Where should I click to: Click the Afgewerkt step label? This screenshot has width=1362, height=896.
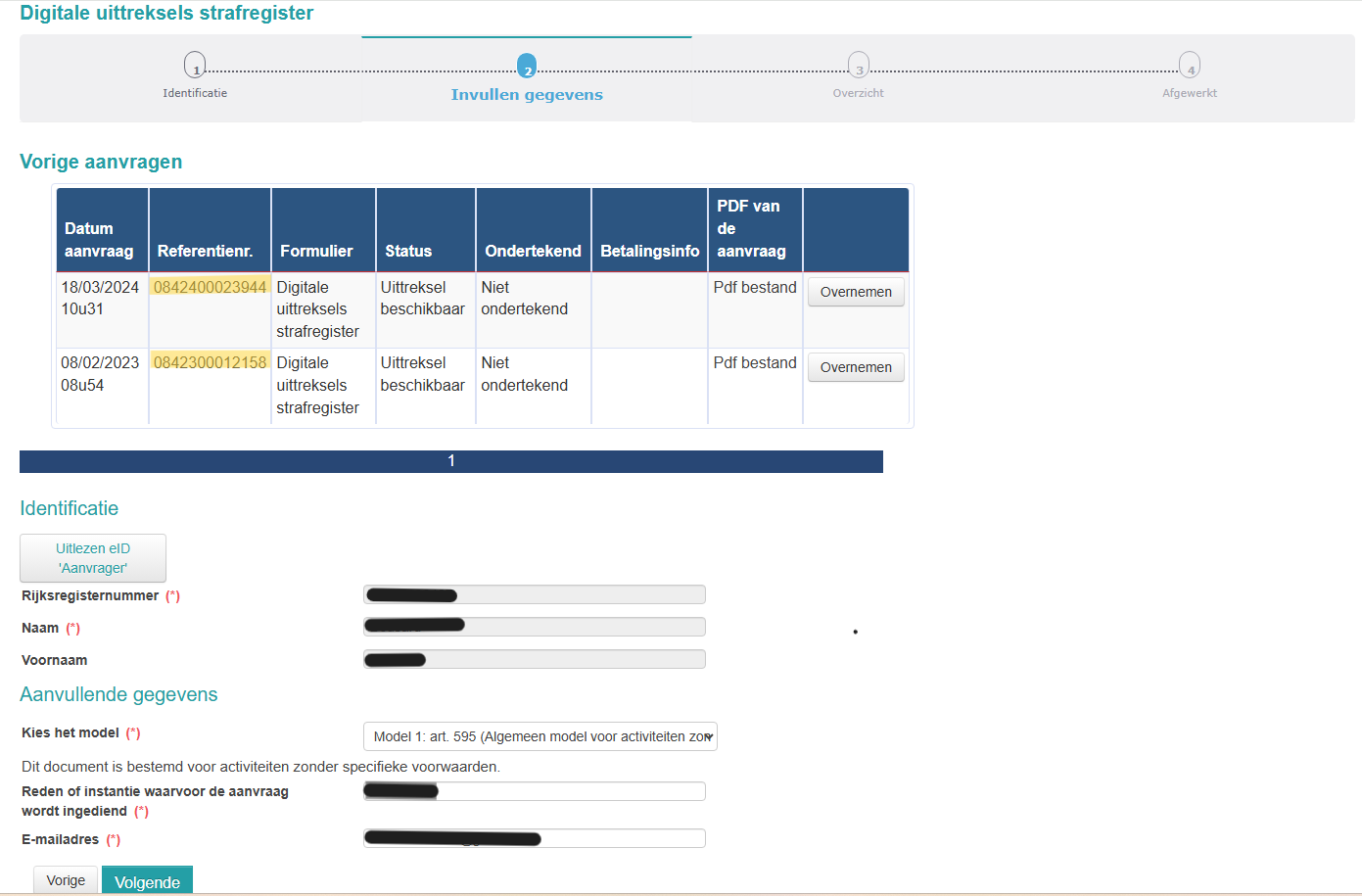pyautogui.click(x=1190, y=93)
